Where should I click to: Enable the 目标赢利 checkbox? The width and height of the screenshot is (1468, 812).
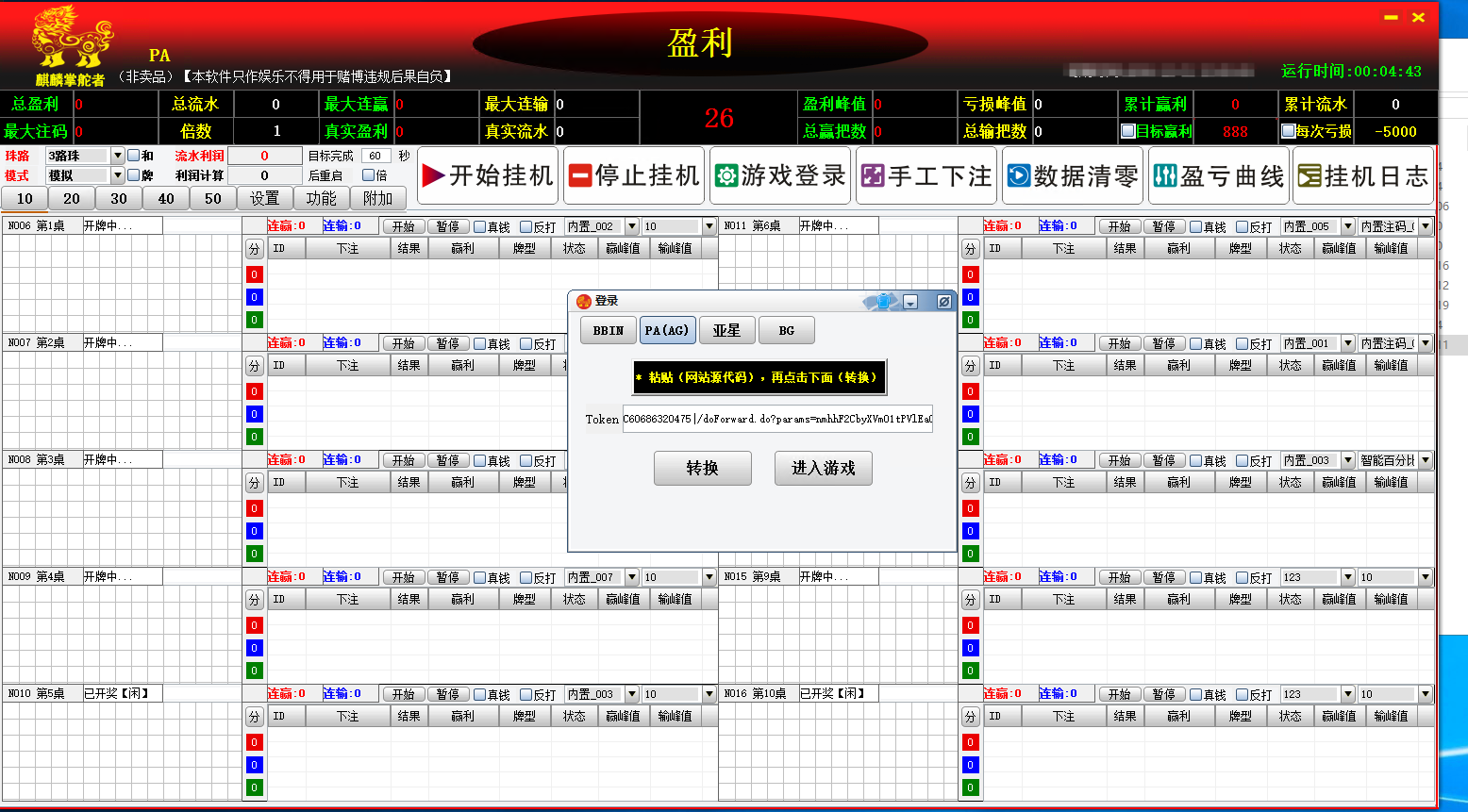[1127, 131]
